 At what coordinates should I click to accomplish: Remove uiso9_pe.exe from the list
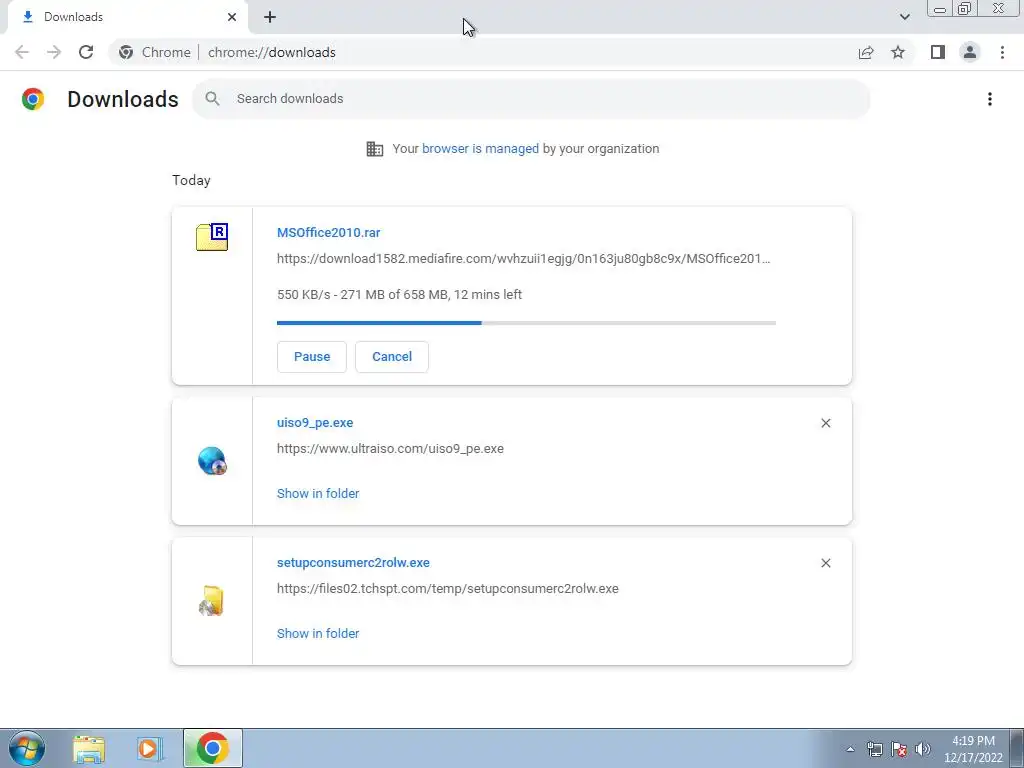coord(826,423)
